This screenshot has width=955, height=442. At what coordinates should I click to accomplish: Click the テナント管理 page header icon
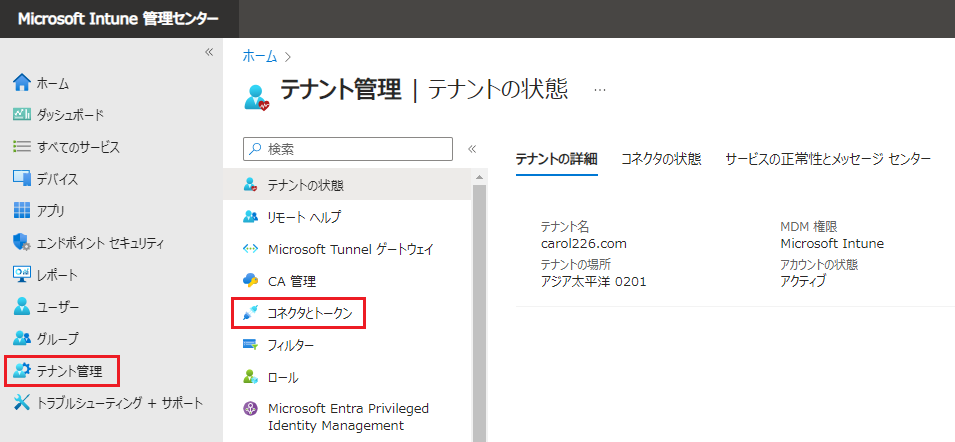pyautogui.click(x=256, y=97)
